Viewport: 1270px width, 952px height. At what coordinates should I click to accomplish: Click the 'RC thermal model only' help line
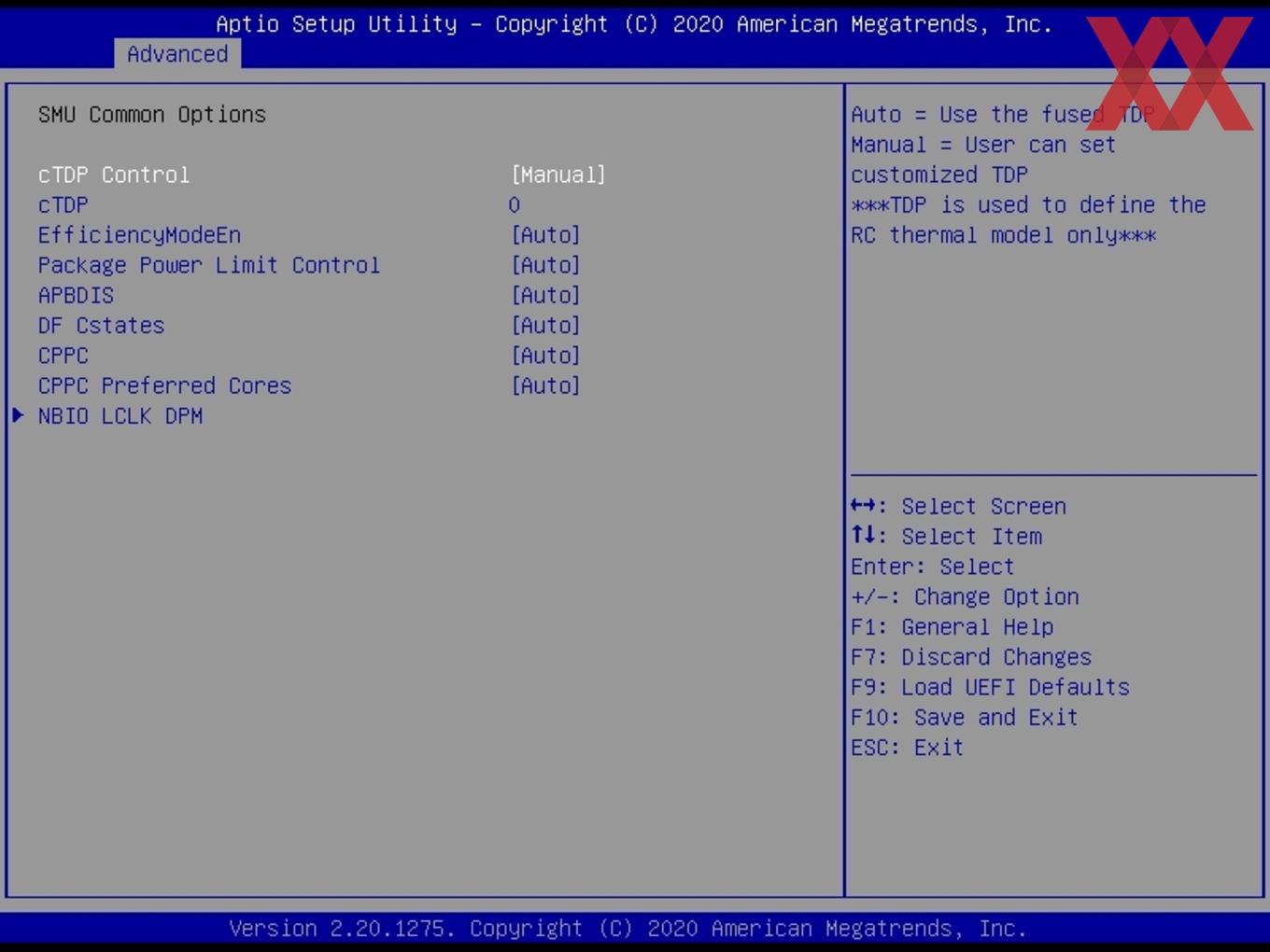click(x=1004, y=235)
